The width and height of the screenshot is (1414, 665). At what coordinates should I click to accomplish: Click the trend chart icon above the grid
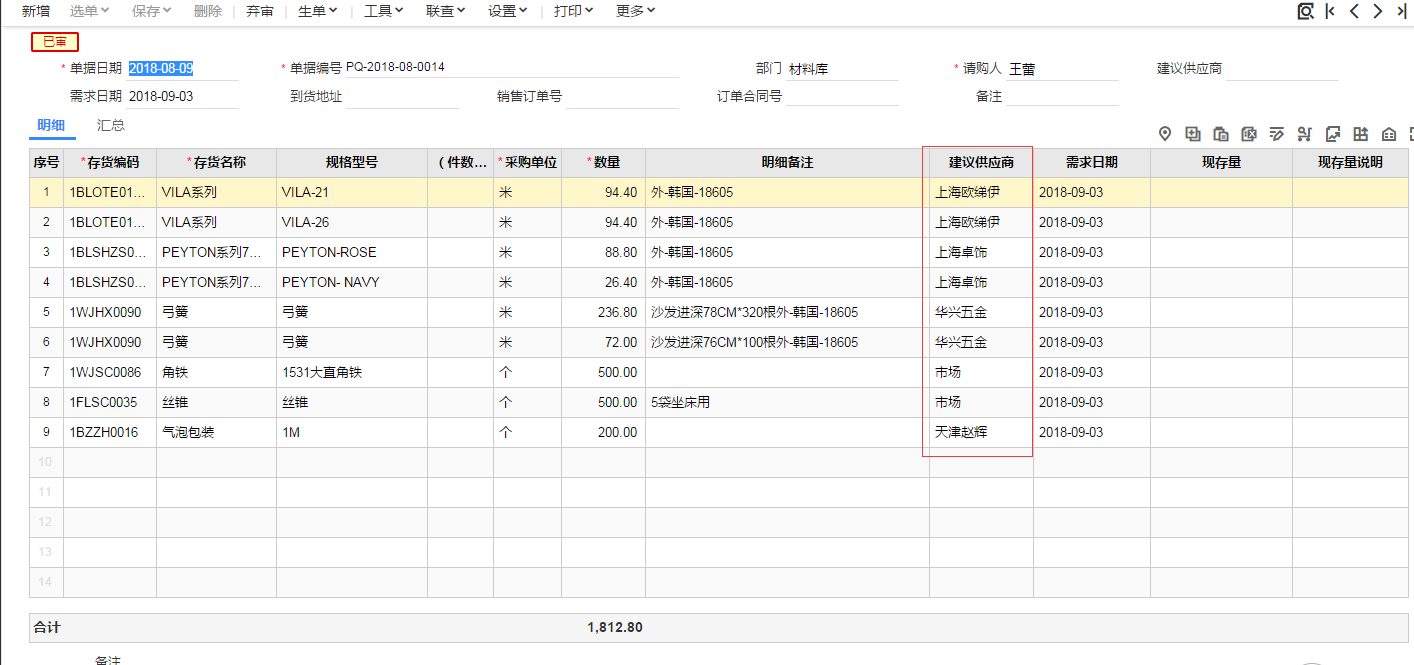pyautogui.click(x=1333, y=134)
